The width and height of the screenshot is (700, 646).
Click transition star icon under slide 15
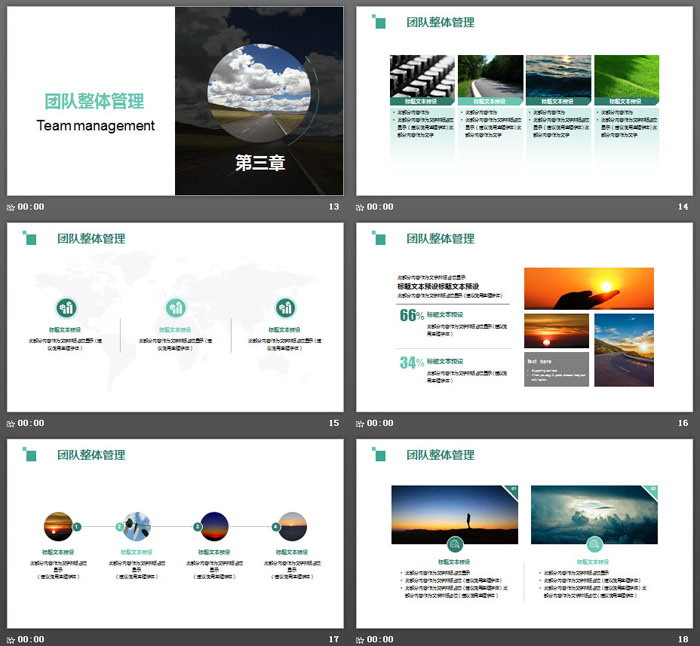click(x=11, y=423)
